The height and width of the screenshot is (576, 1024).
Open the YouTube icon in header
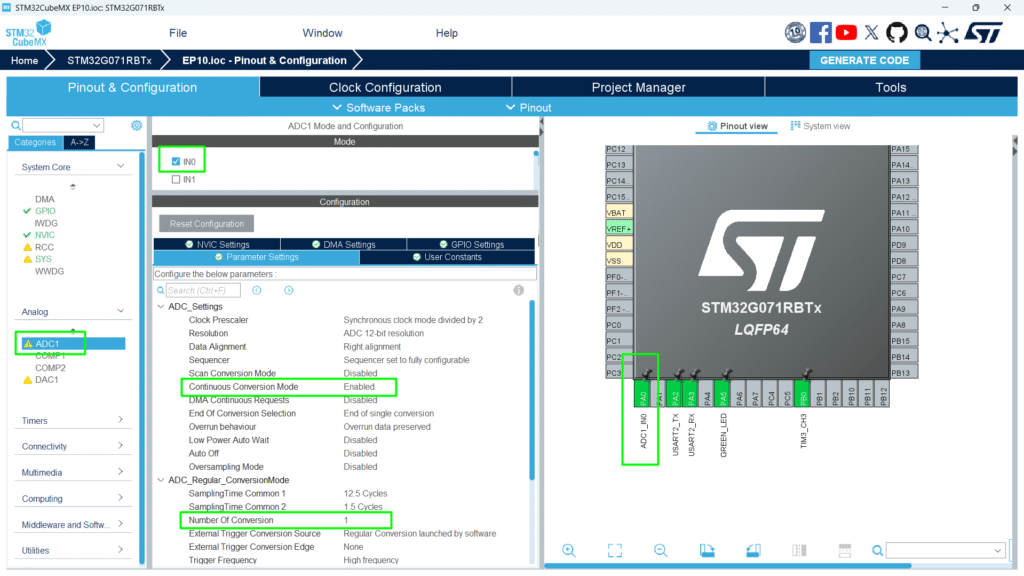846,33
